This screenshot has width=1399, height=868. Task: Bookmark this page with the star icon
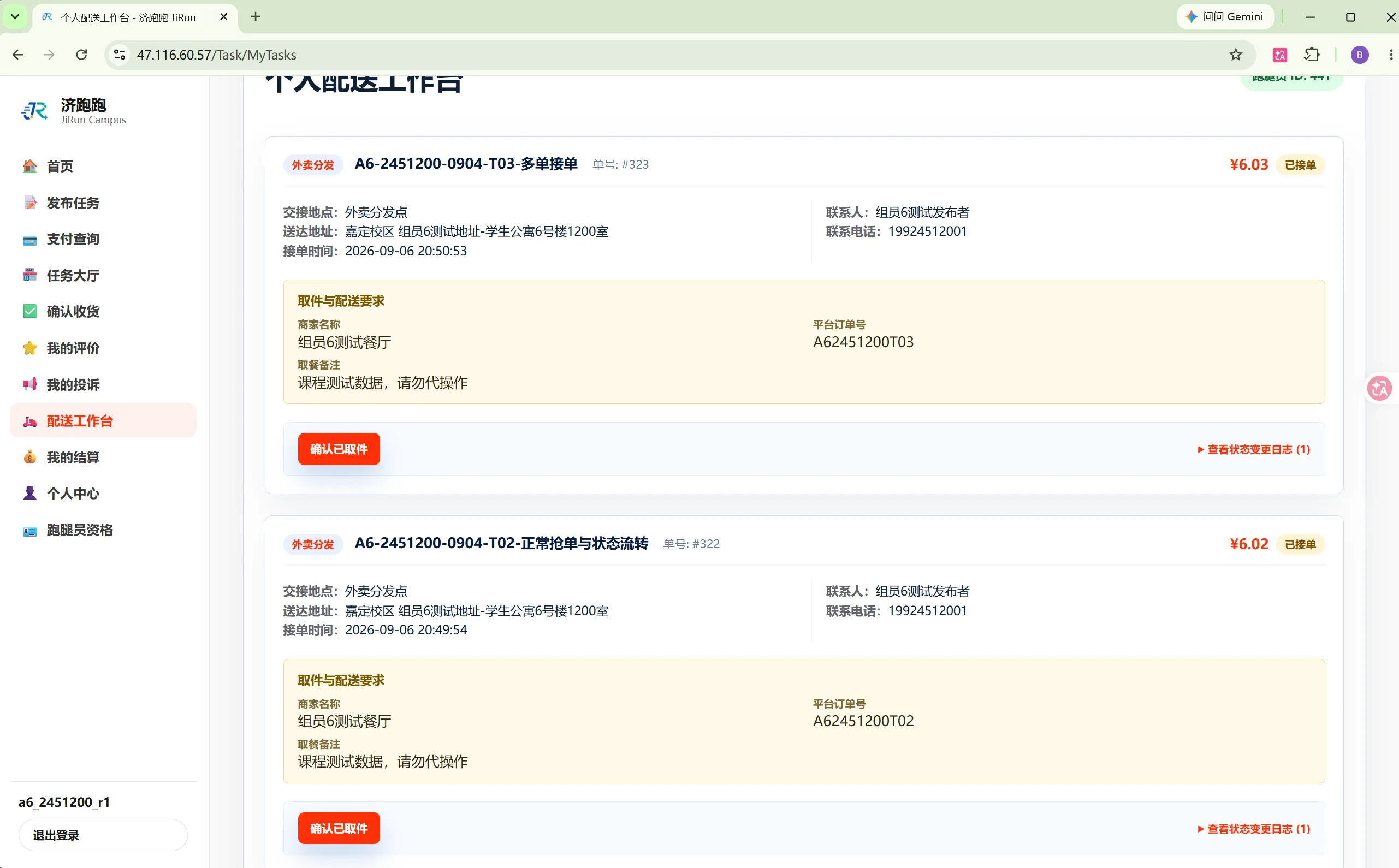(1236, 55)
